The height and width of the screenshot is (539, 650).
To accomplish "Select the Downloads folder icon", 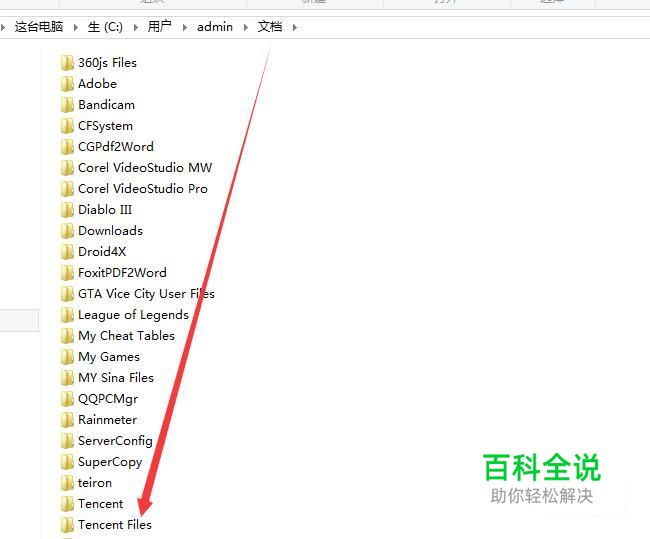I will 67,231.
